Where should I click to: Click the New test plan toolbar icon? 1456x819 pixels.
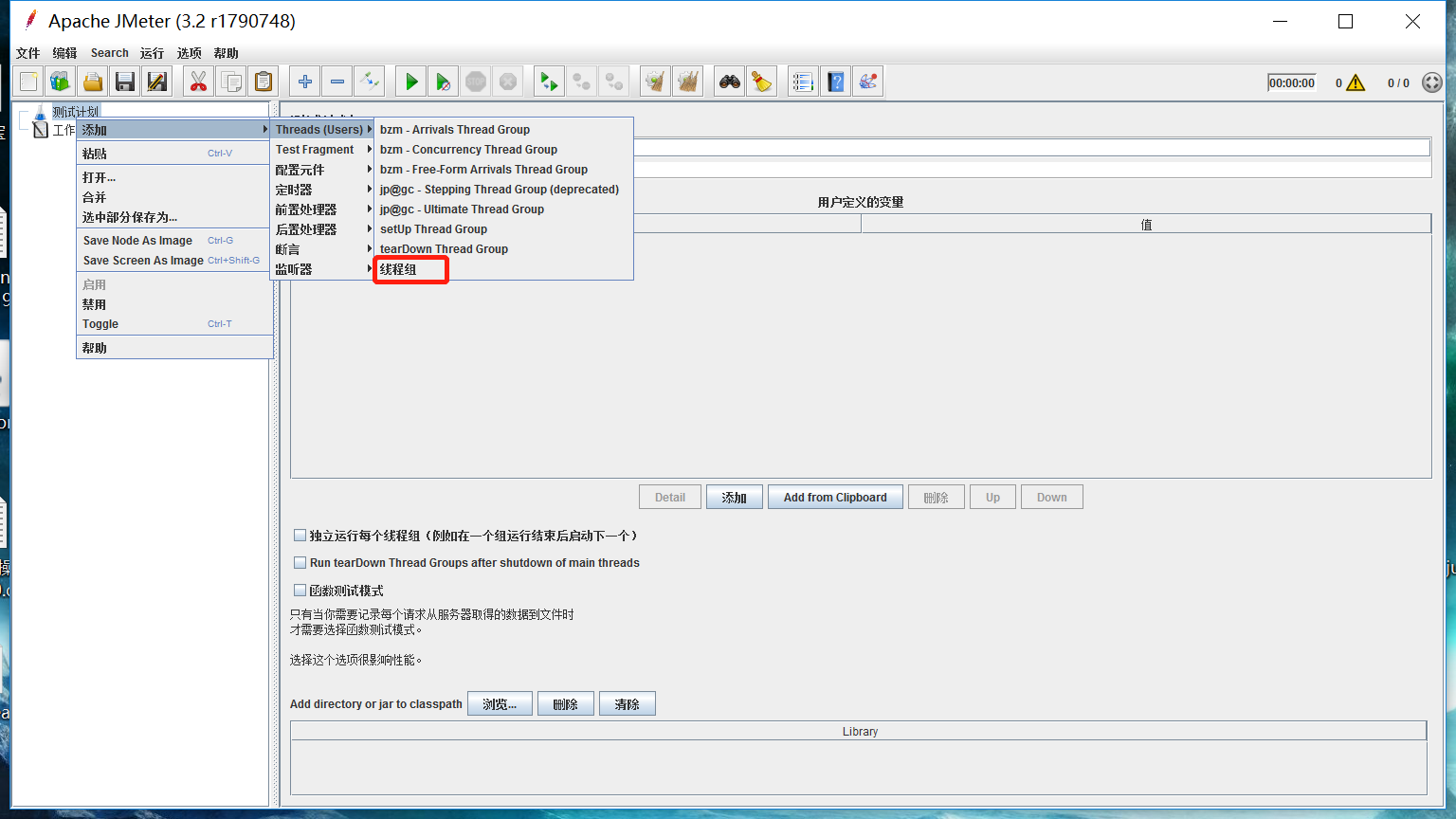28,82
